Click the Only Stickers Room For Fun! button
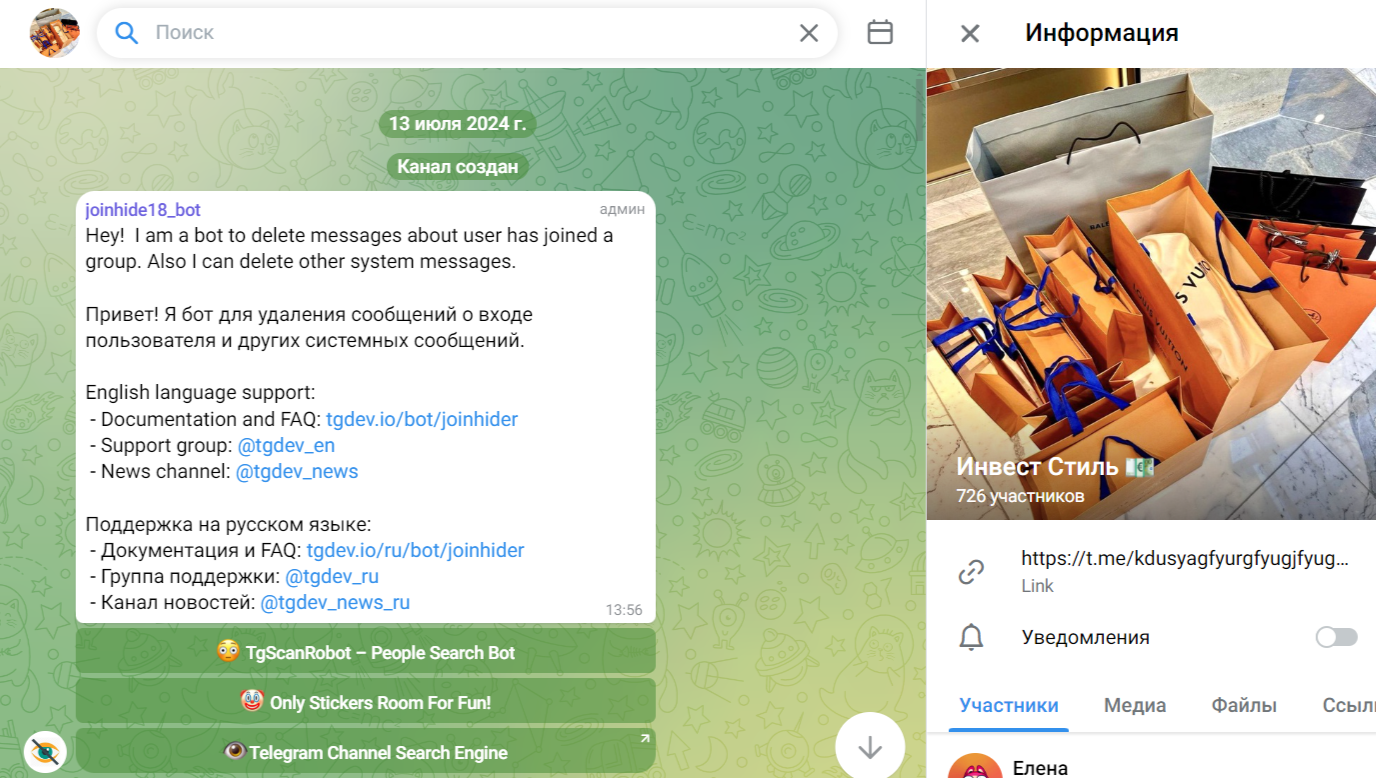 366,702
